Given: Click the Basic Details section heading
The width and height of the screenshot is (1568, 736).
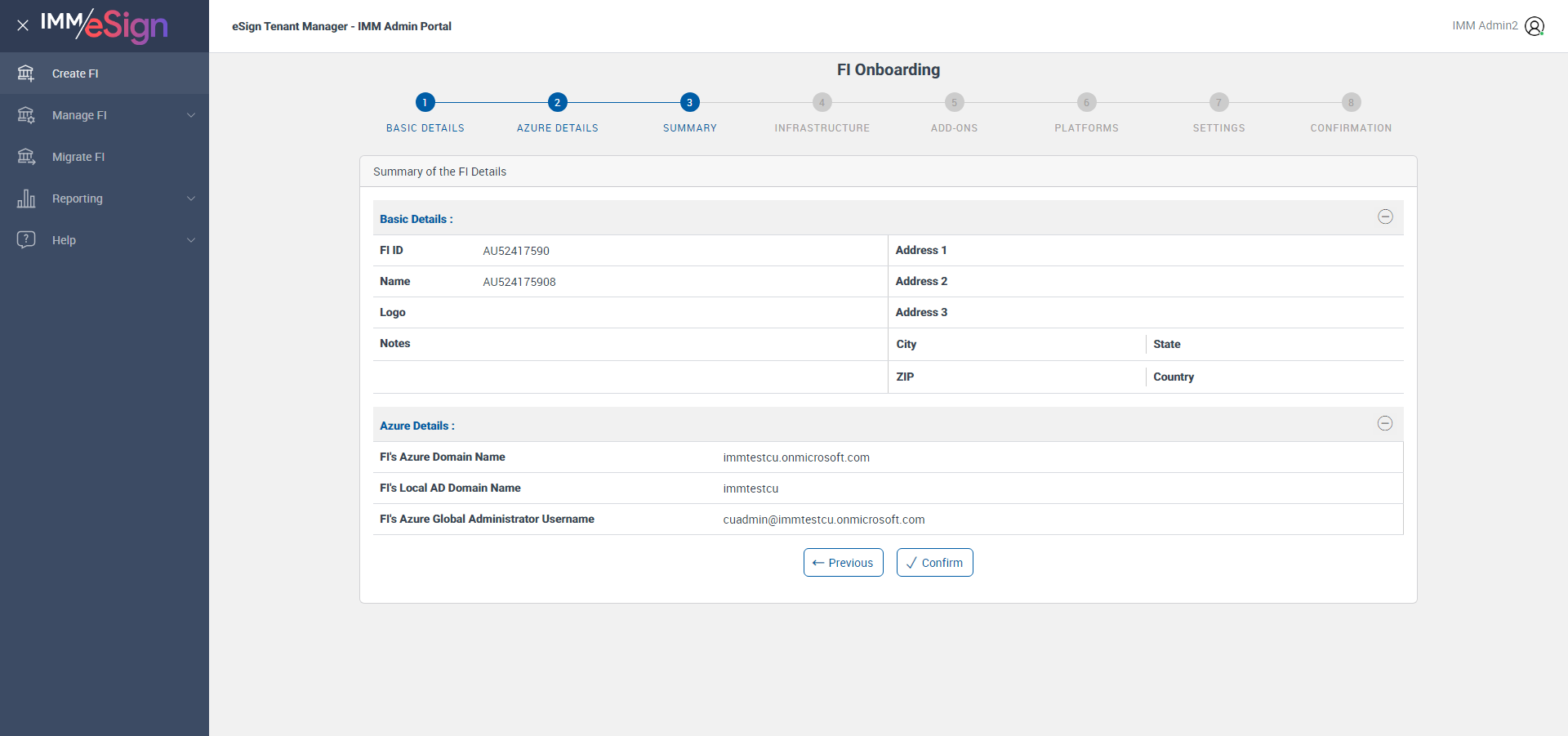Looking at the screenshot, I should pos(416,219).
